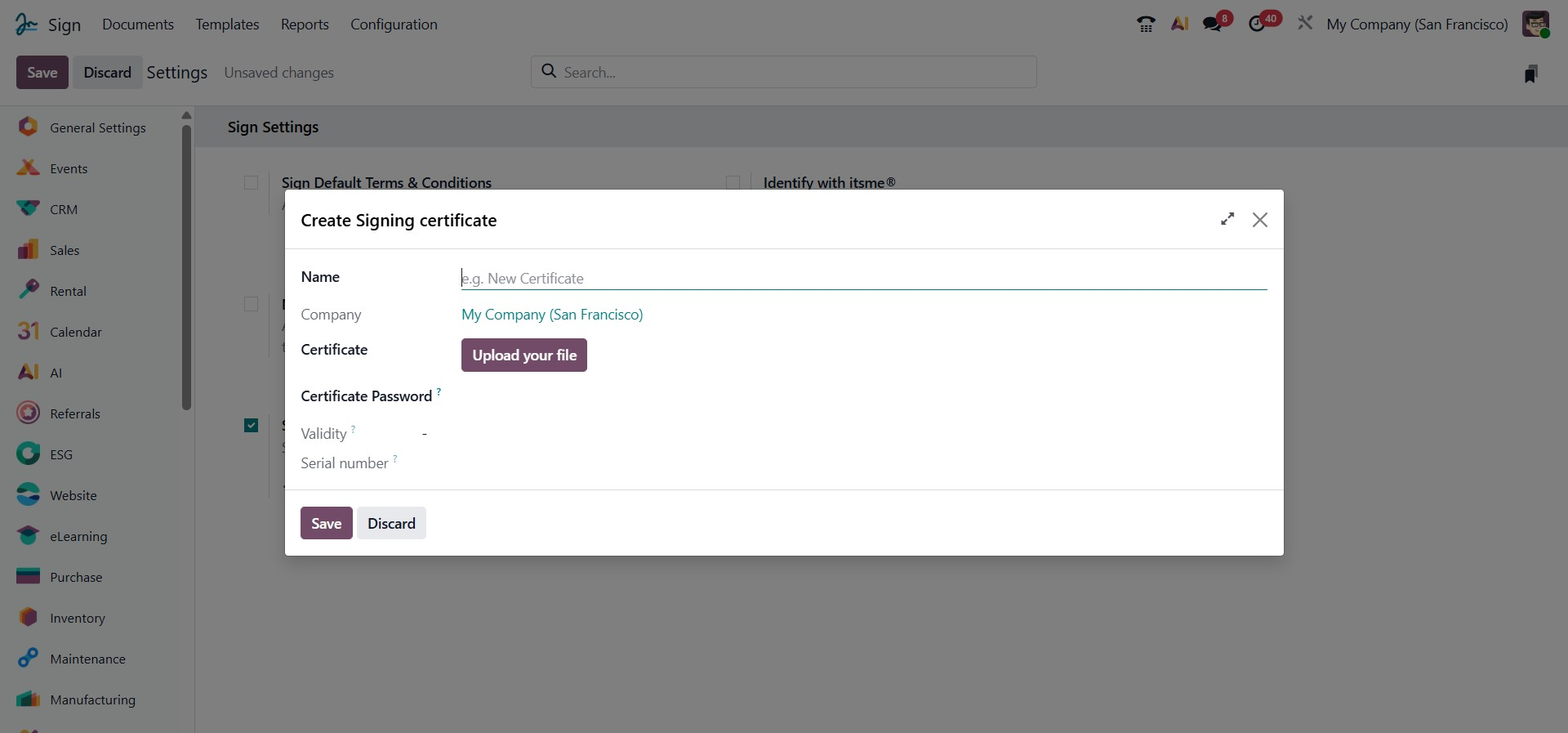Viewport: 1568px width, 733px height.
Task: Uncheck the checked settings checkbox
Action: pos(252,425)
